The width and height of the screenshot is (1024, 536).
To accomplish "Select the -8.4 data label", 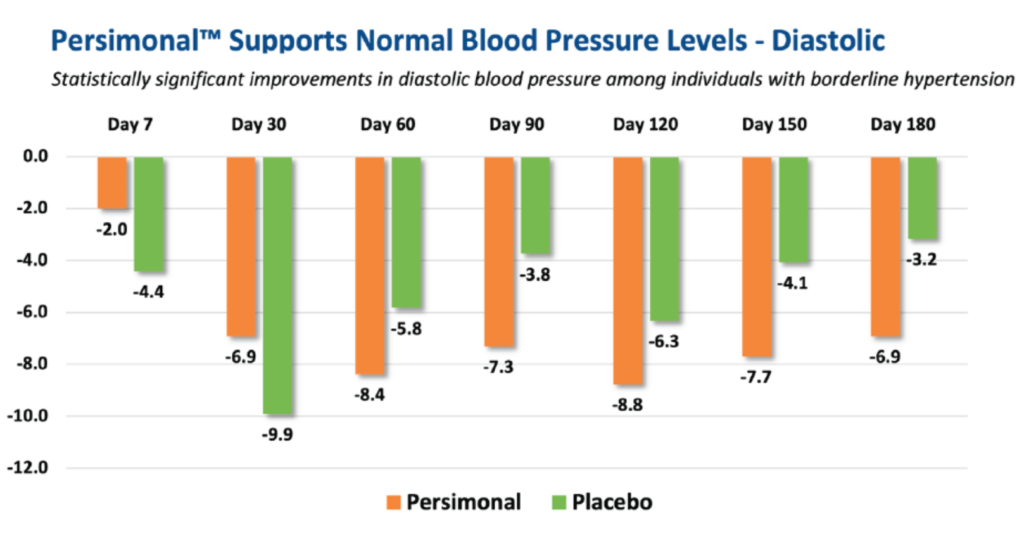I will coord(369,394).
